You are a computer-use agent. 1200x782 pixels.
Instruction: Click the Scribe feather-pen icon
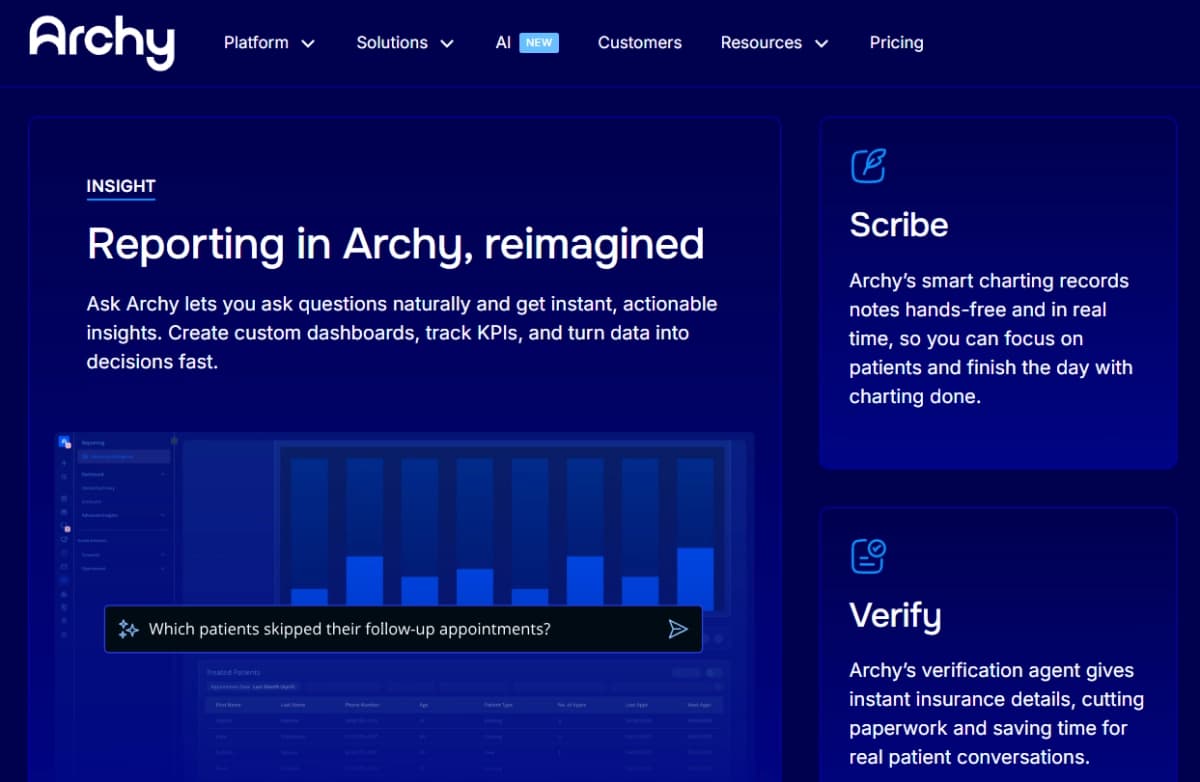coord(869,164)
